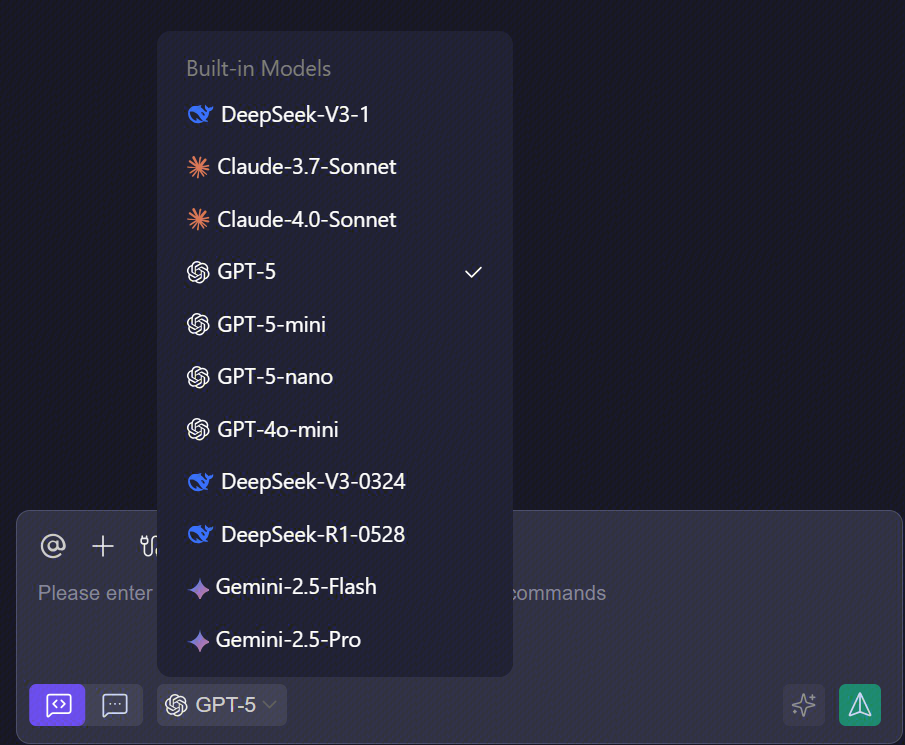Pick Claude-4.0-Sonnet from the list
This screenshot has height=745, width=905.
coord(306,220)
